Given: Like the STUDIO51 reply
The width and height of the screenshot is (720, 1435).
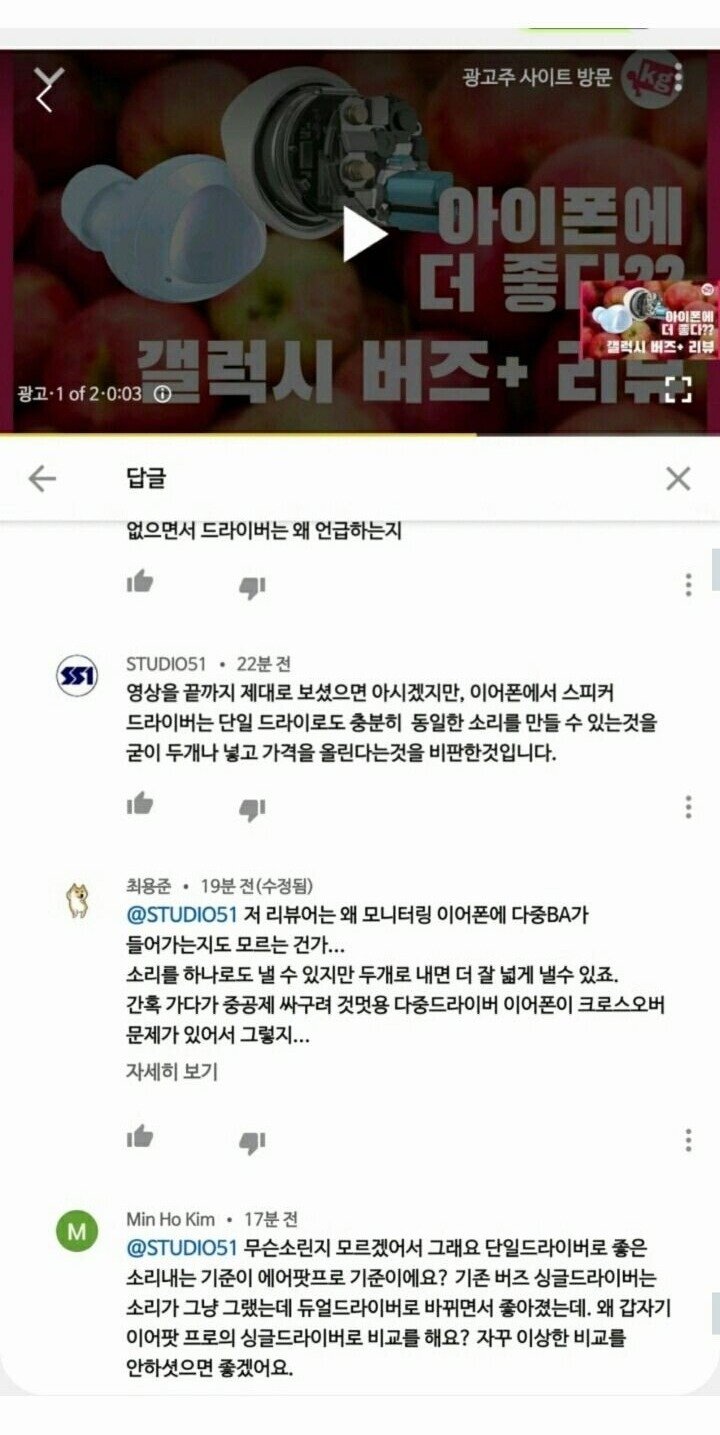Looking at the screenshot, I should point(140,804).
